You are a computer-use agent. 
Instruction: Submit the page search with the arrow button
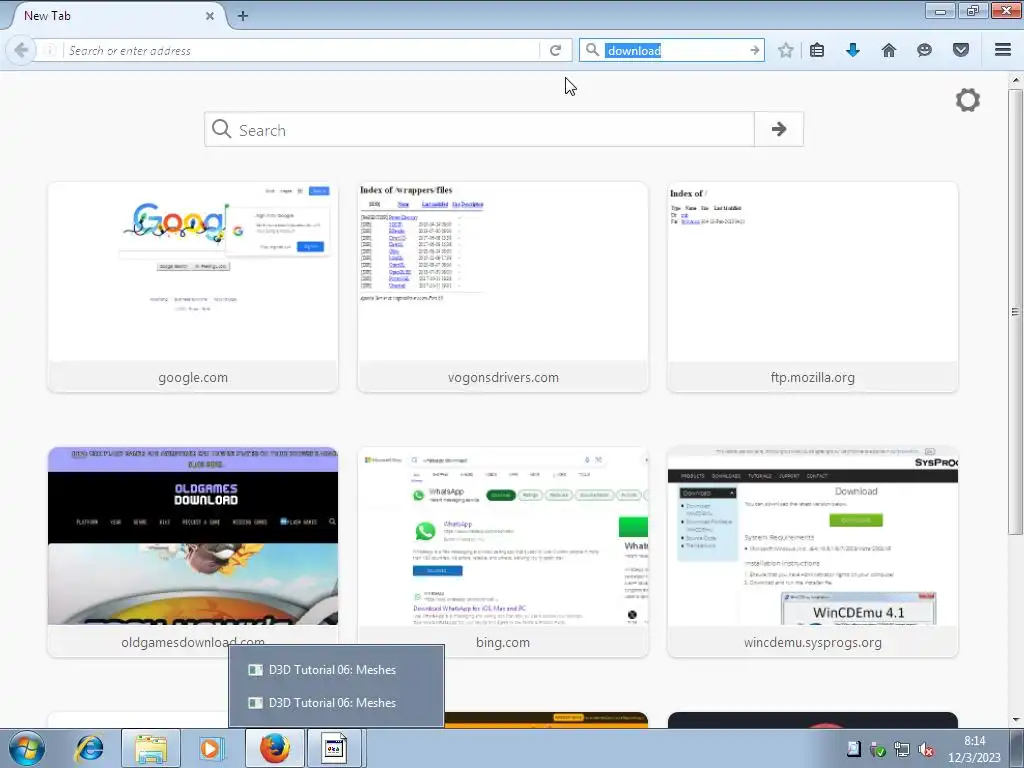(778, 129)
